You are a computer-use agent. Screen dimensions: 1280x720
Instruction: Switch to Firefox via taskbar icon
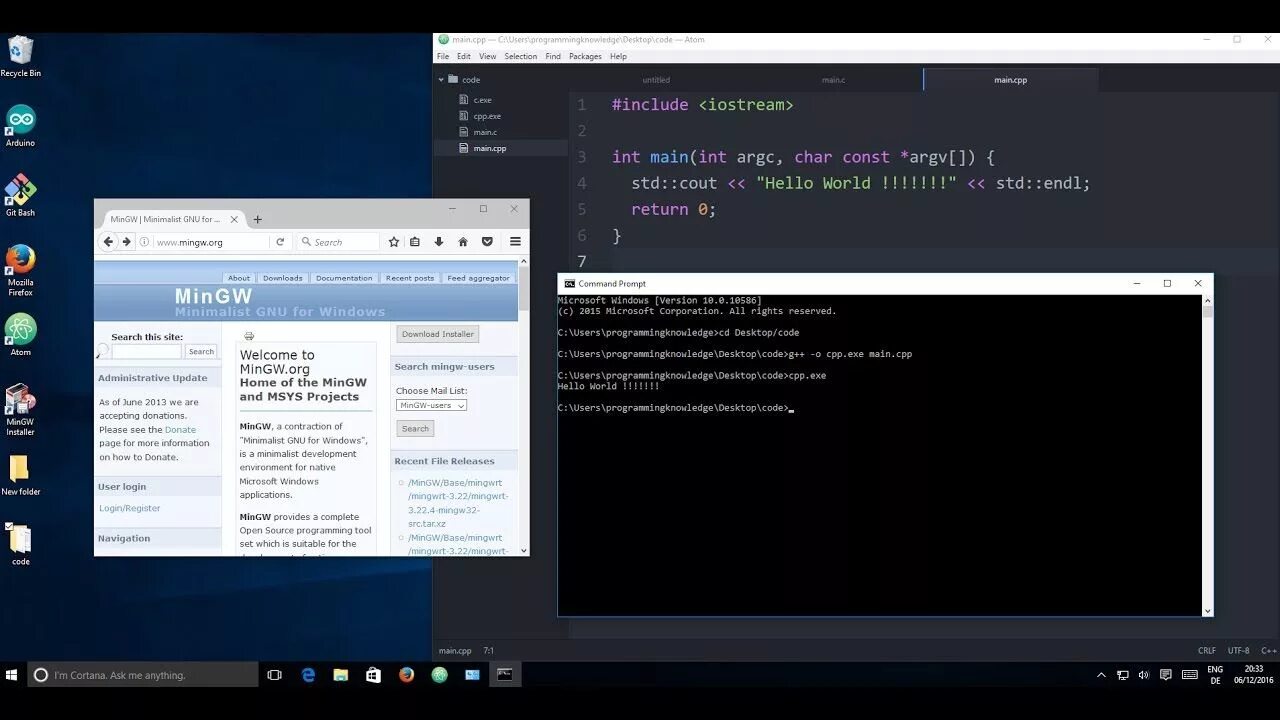point(406,675)
